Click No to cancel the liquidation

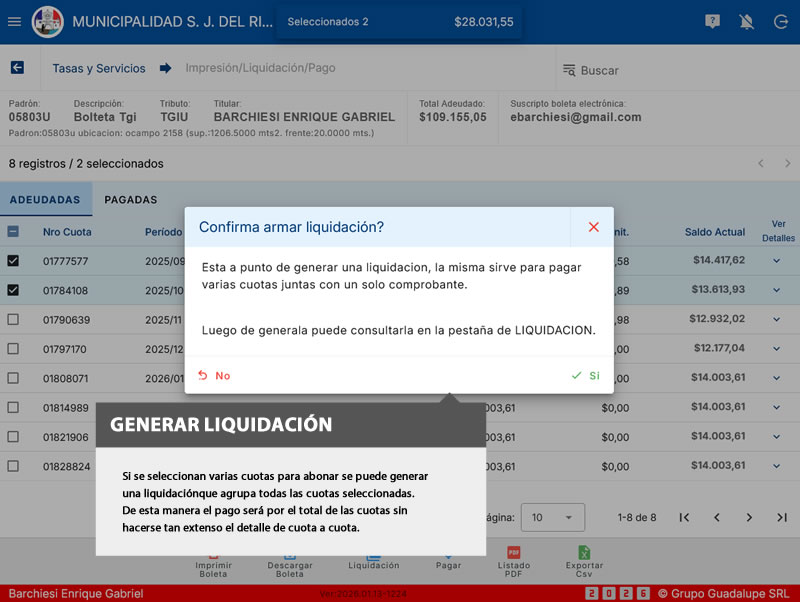(x=214, y=376)
